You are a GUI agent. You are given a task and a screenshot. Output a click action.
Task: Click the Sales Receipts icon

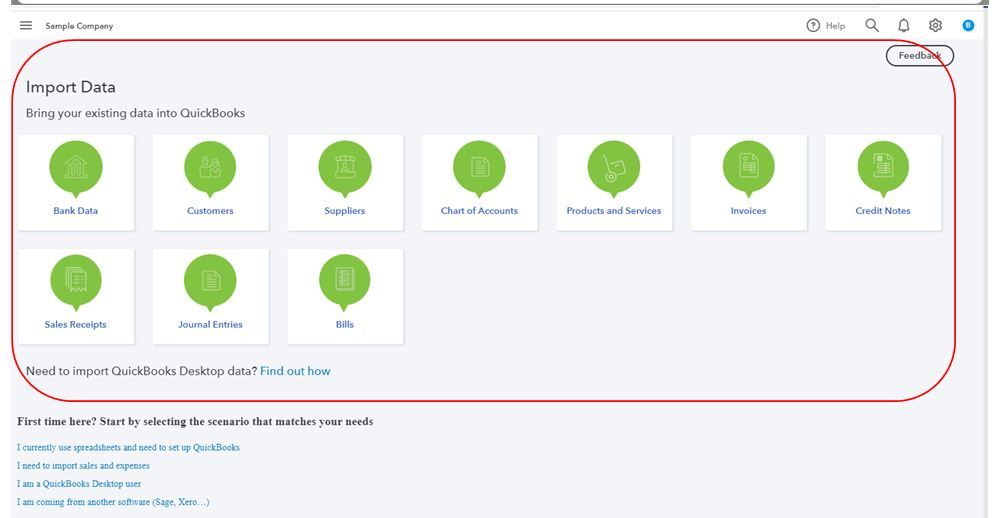click(x=76, y=281)
